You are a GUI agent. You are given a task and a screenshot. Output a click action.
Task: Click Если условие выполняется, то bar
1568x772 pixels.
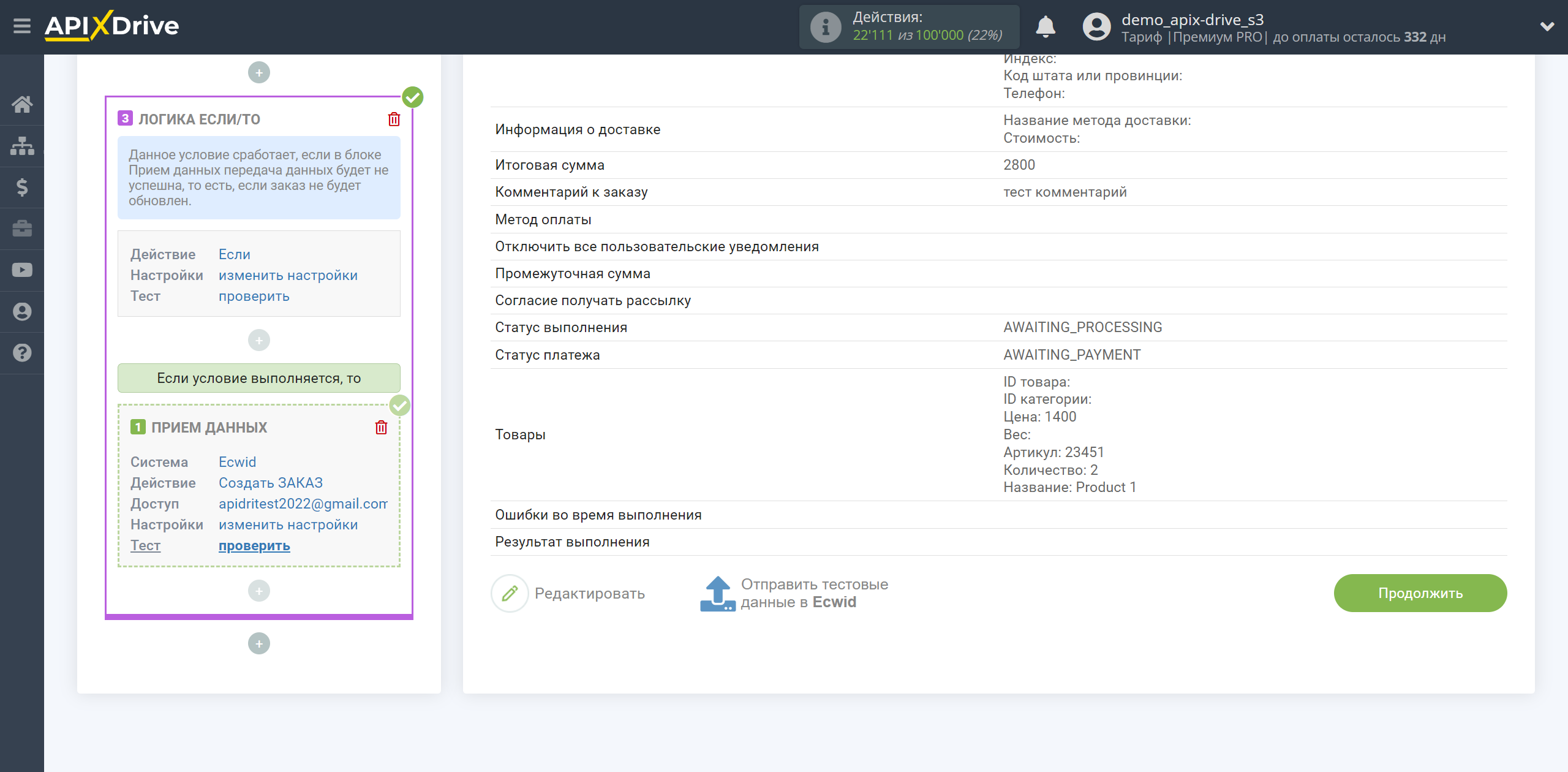(259, 378)
